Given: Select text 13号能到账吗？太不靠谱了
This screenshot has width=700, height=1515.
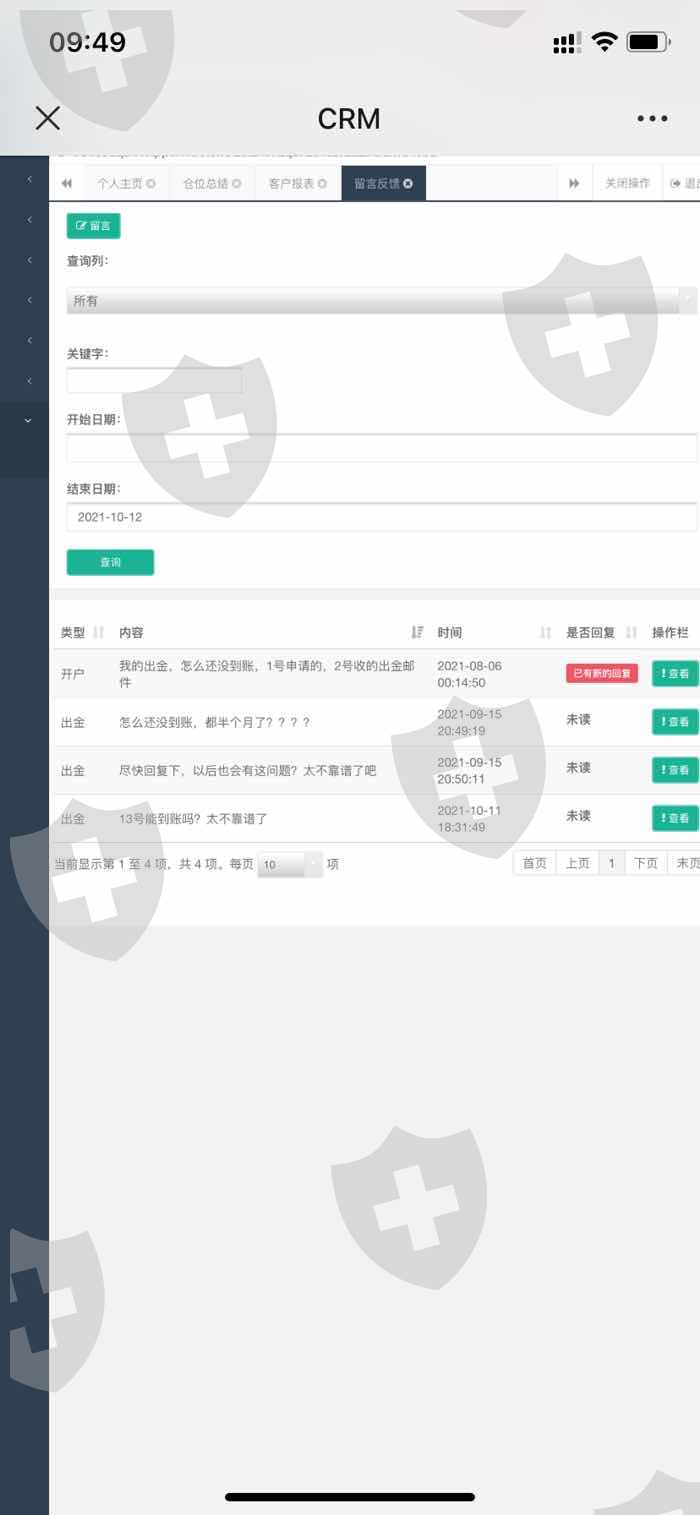Looking at the screenshot, I should point(193,818).
